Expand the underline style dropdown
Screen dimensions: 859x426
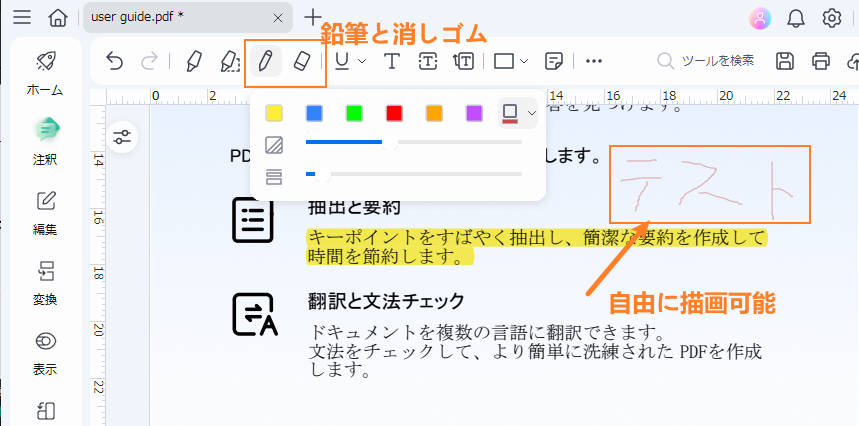click(362, 61)
